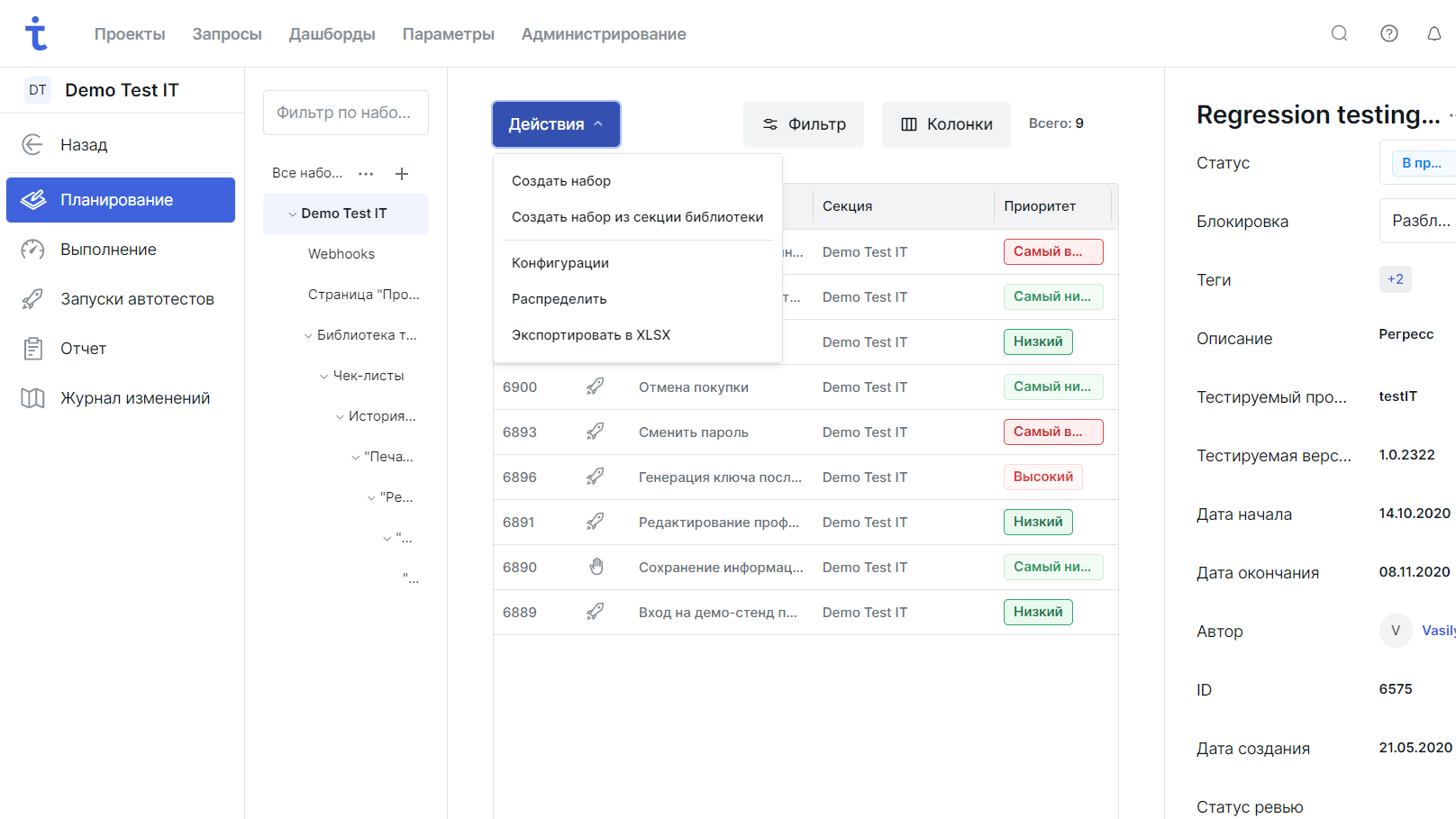Image resolution: width=1456 pixels, height=819 pixels.
Task: Click the author avatar V
Action: point(1396,631)
